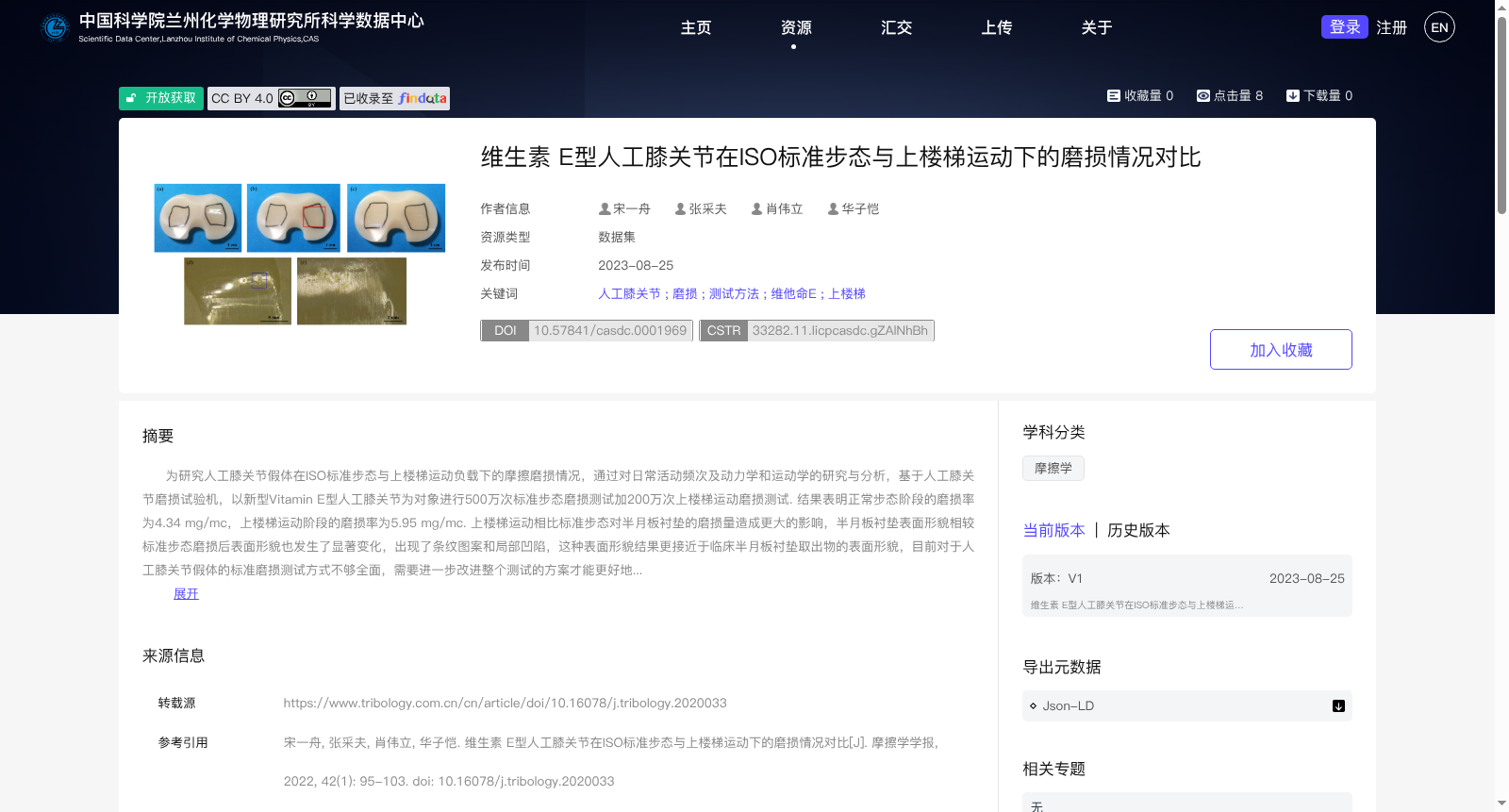Click the 注册 register link
Viewport: 1509px width, 812px height.
pyautogui.click(x=1391, y=27)
